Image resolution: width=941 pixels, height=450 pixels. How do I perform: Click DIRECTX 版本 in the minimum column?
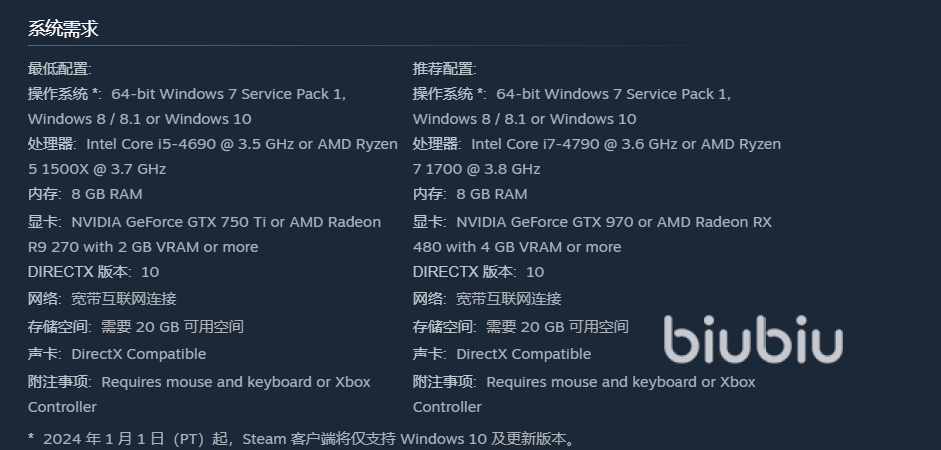pos(79,272)
